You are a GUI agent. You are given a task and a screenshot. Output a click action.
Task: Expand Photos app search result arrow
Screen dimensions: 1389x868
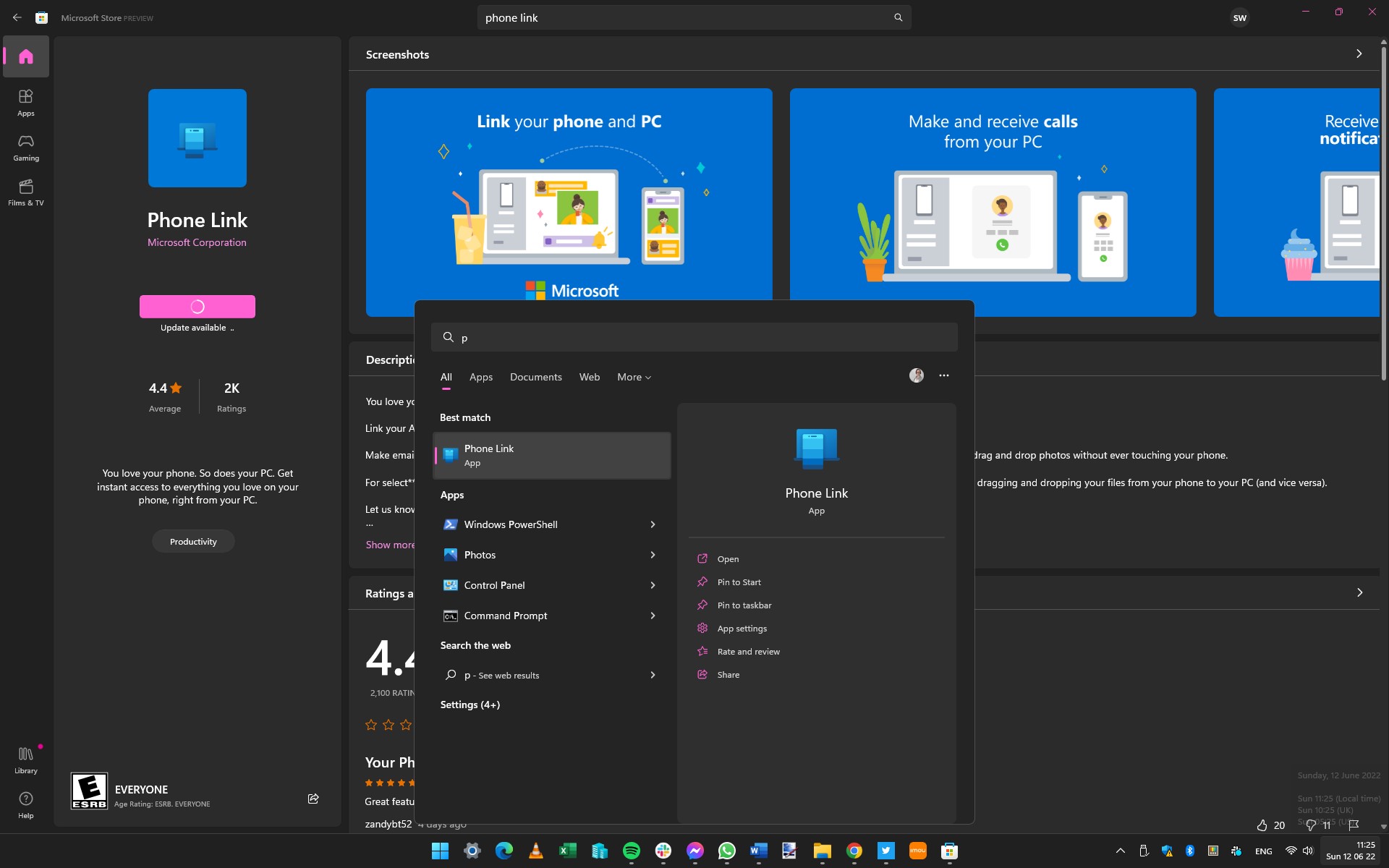tap(653, 554)
